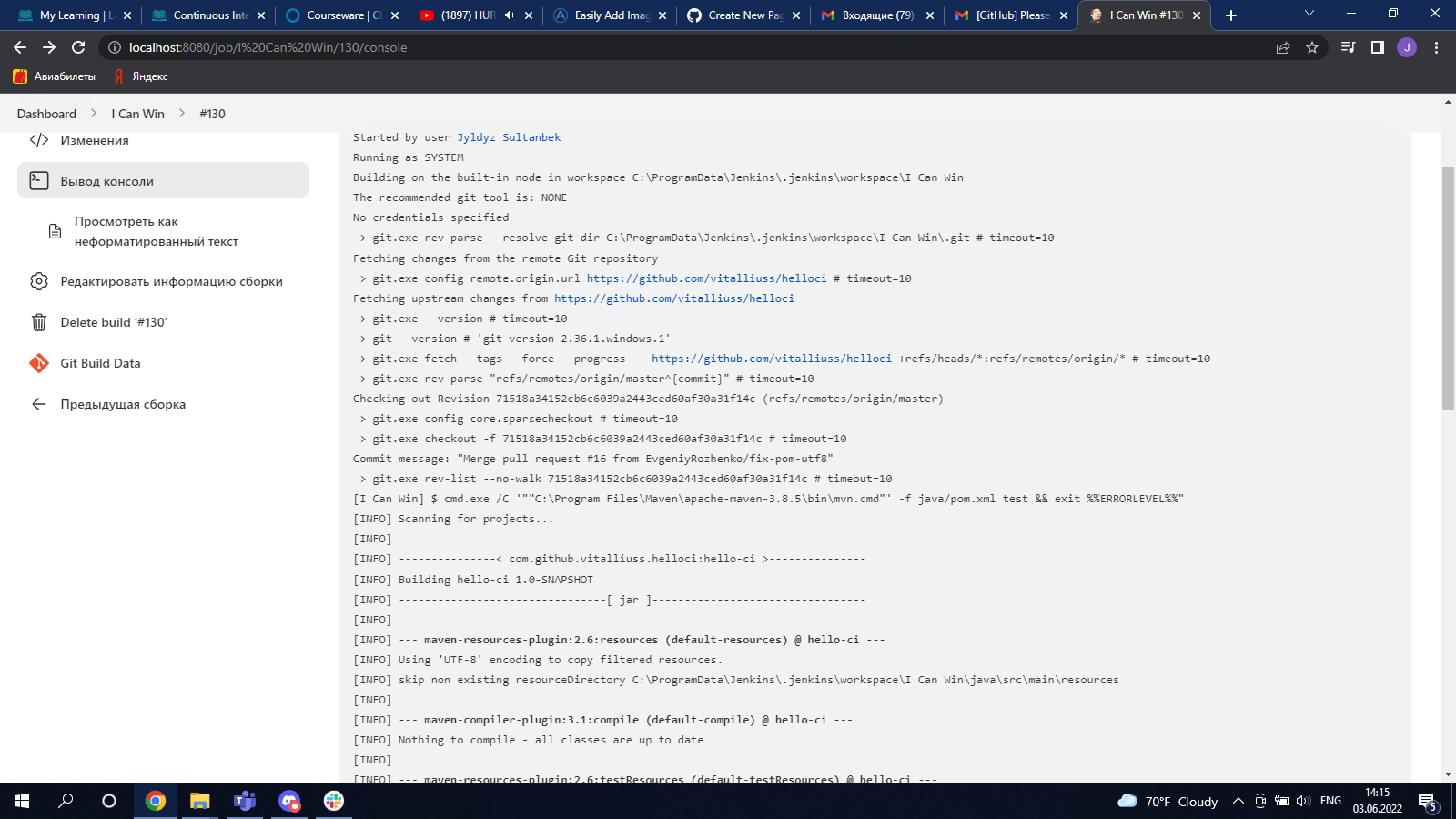Open File Explorer from the taskbar
Image resolution: width=1456 pixels, height=819 pixels.
point(200,801)
